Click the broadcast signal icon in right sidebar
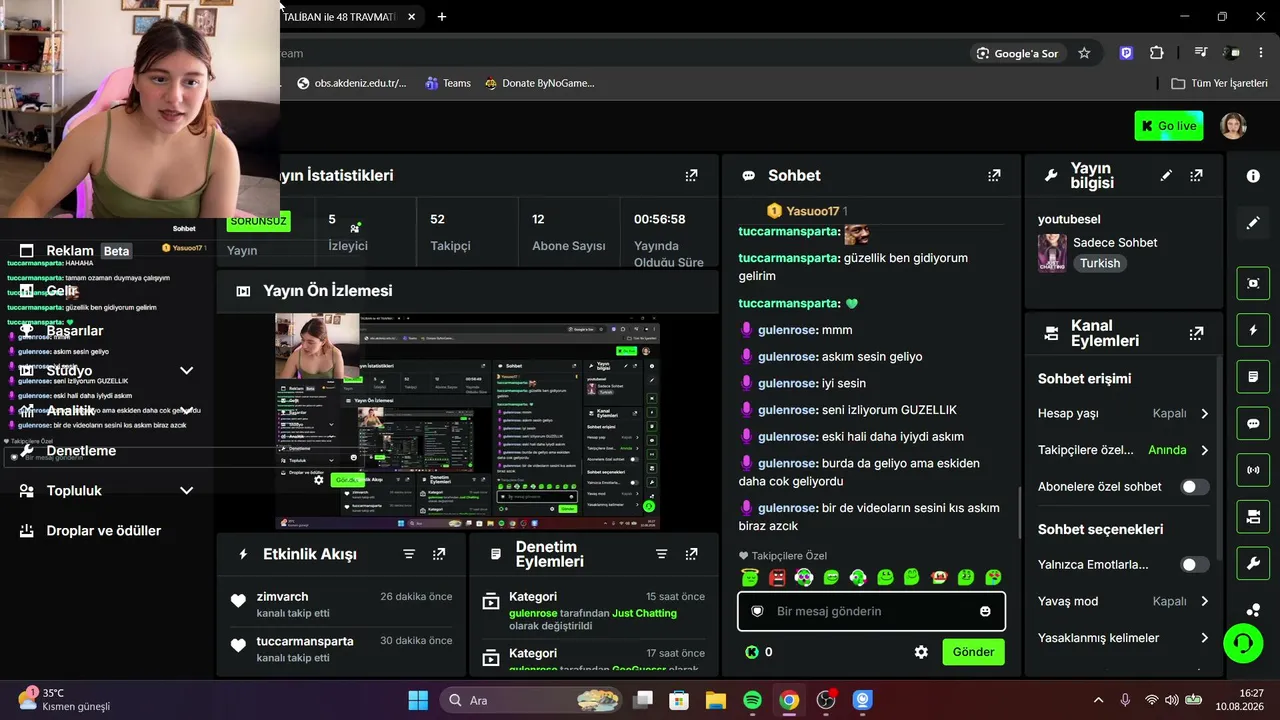Image resolution: width=1280 pixels, height=720 pixels. click(1253, 470)
